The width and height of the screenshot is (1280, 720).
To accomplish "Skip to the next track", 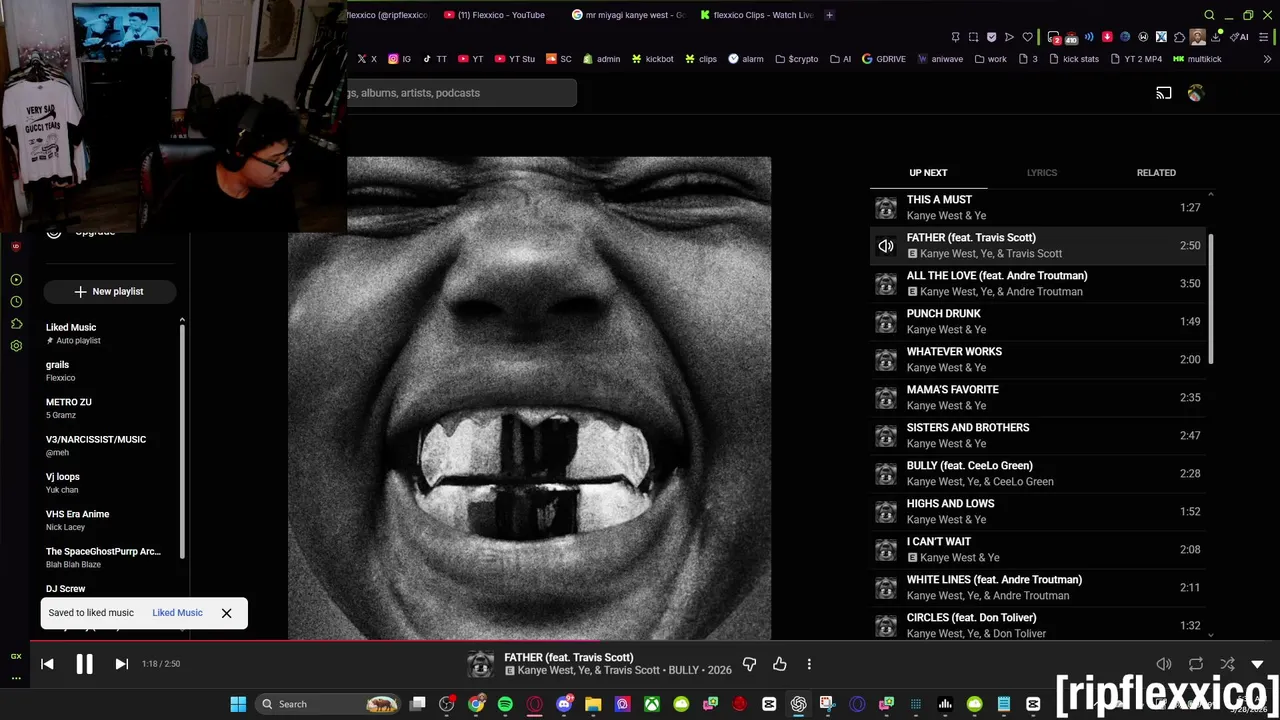I will coord(122,664).
